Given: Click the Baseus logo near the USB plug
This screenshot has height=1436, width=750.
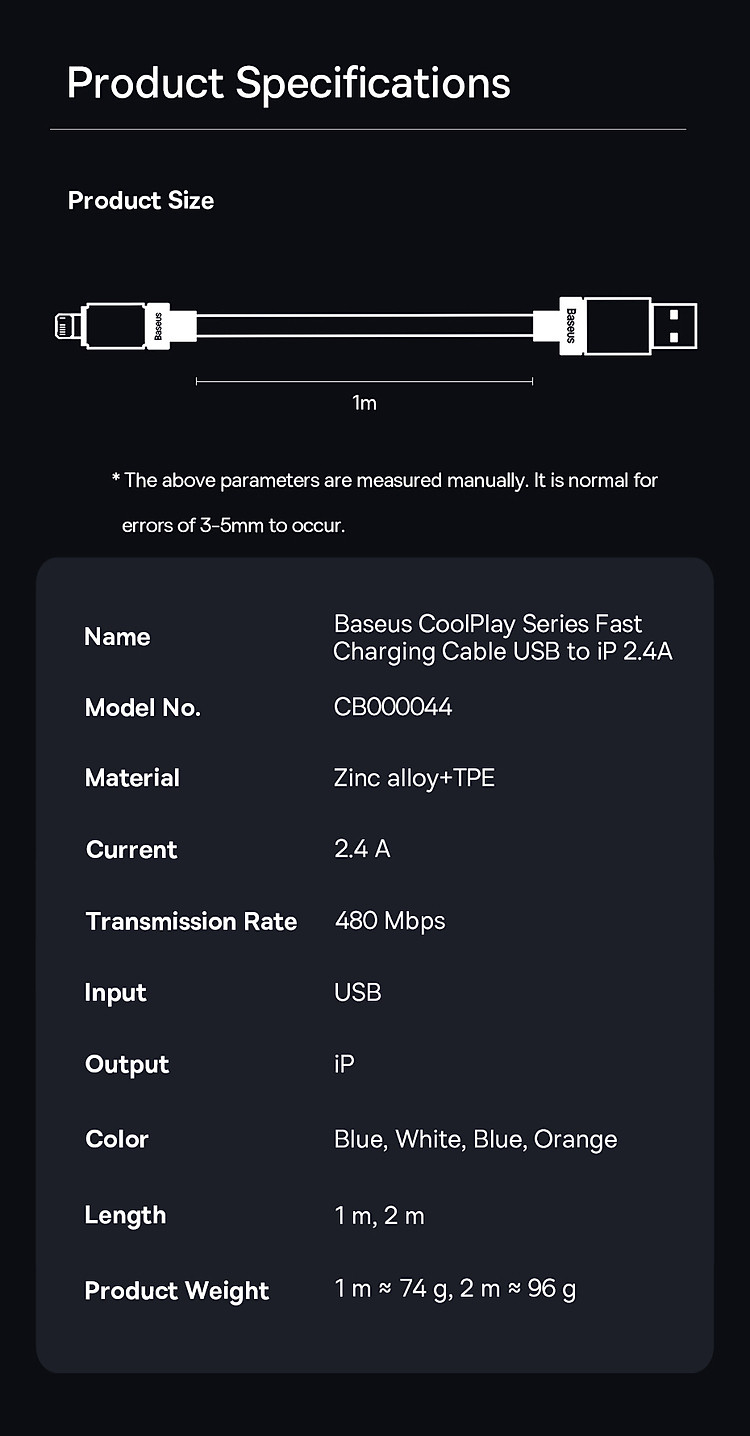Looking at the screenshot, I should (x=571, y=326).
